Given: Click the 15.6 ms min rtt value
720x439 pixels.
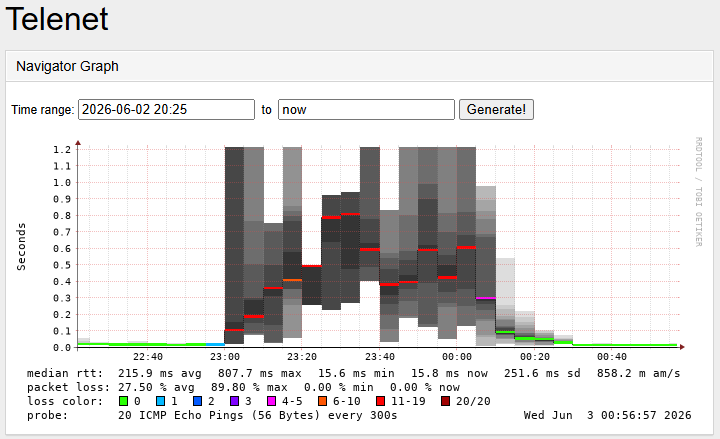Looking at the screenshot, I should [x=360, y=373].
